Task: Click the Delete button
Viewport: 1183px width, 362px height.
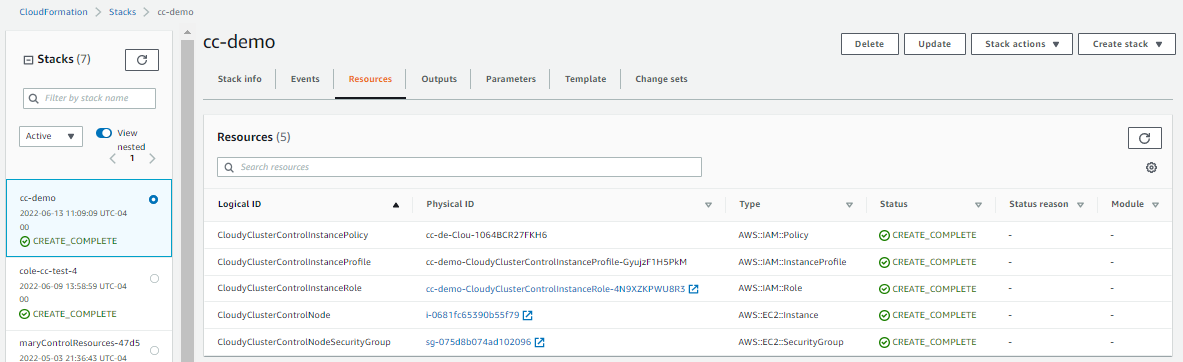Action: click(869, 44)
